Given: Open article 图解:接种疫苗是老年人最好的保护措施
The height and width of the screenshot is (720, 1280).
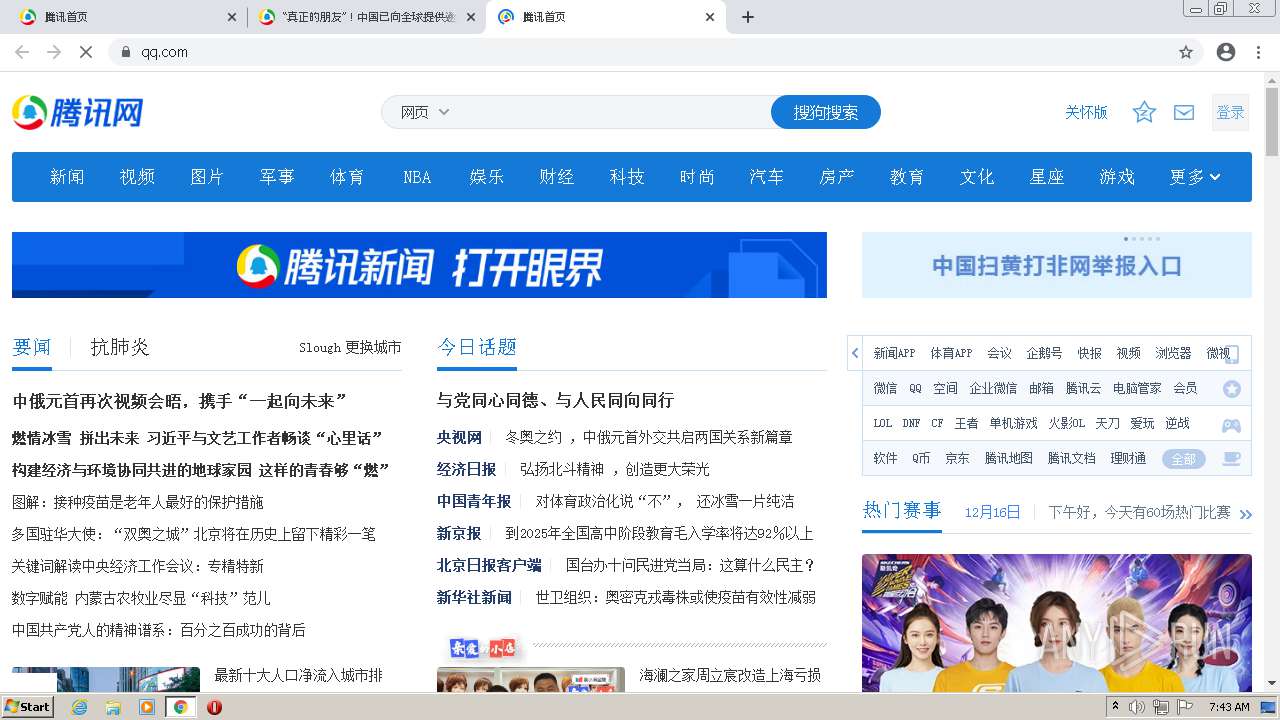Looking at the screenshot, I should (x=138, y=502).
